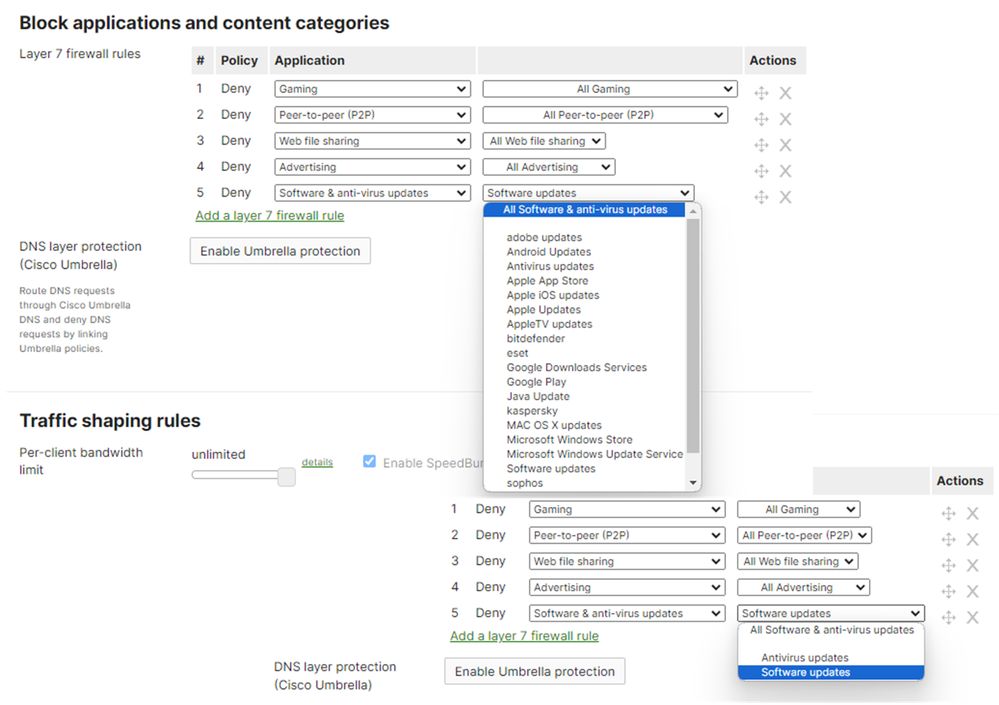This screenshot has height=705, width=999.
Task: Remove rule 5 in the upper rules table
Action: pyautogui.click(x=785, y=197)
